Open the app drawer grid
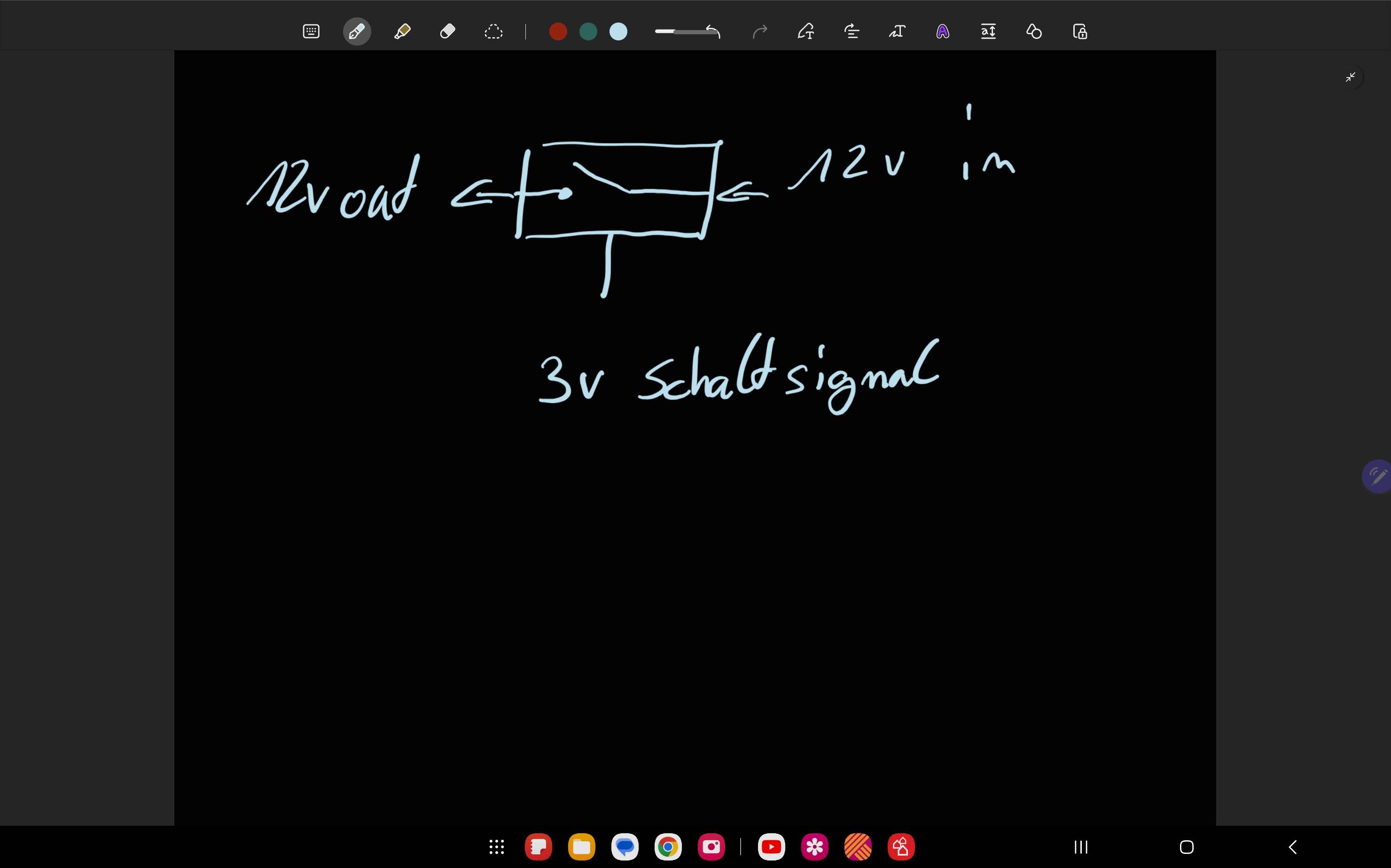The height and width of the screenshot is (868, 1391). pyautogui.click(x=497, y=847)
